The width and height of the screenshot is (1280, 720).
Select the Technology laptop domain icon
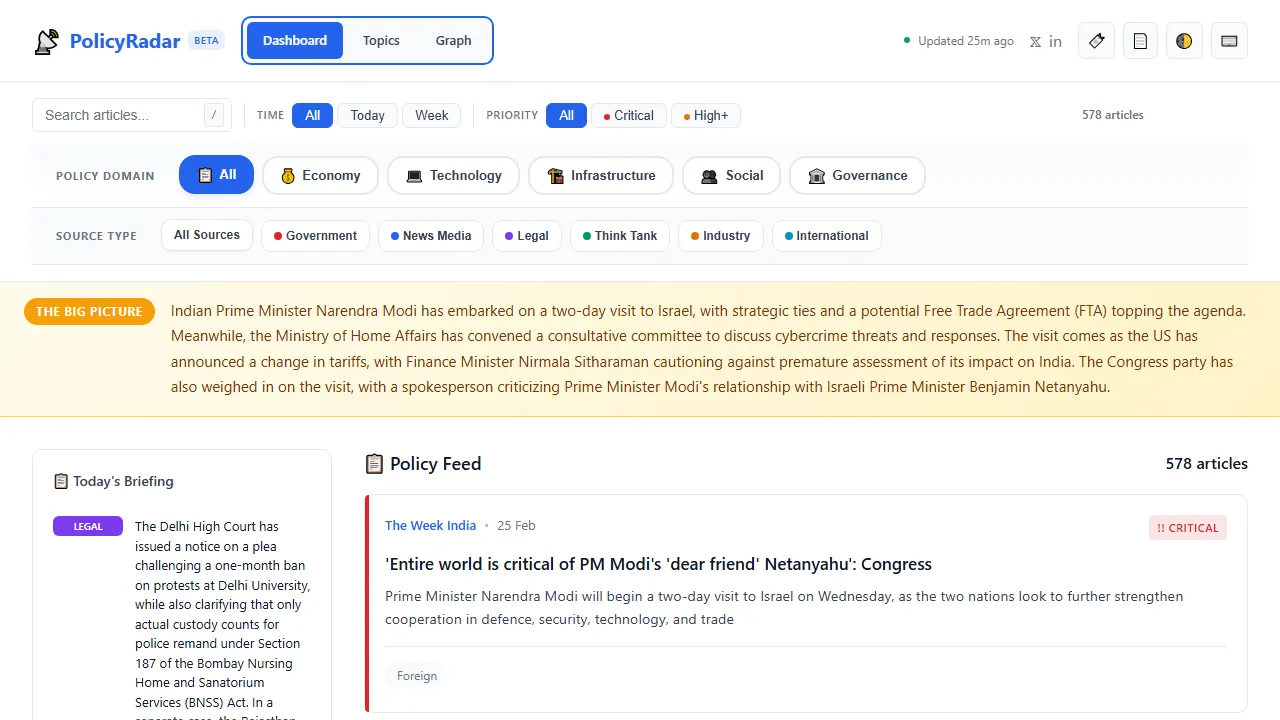[x=414, y=175]
